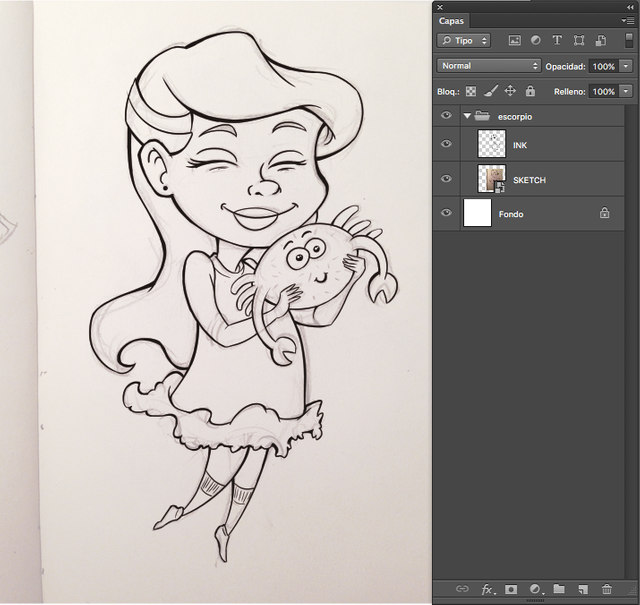Screen dimensions: 640x605
Task: Click the Opacidad 100% value field
Action: [x=603, y=66]
